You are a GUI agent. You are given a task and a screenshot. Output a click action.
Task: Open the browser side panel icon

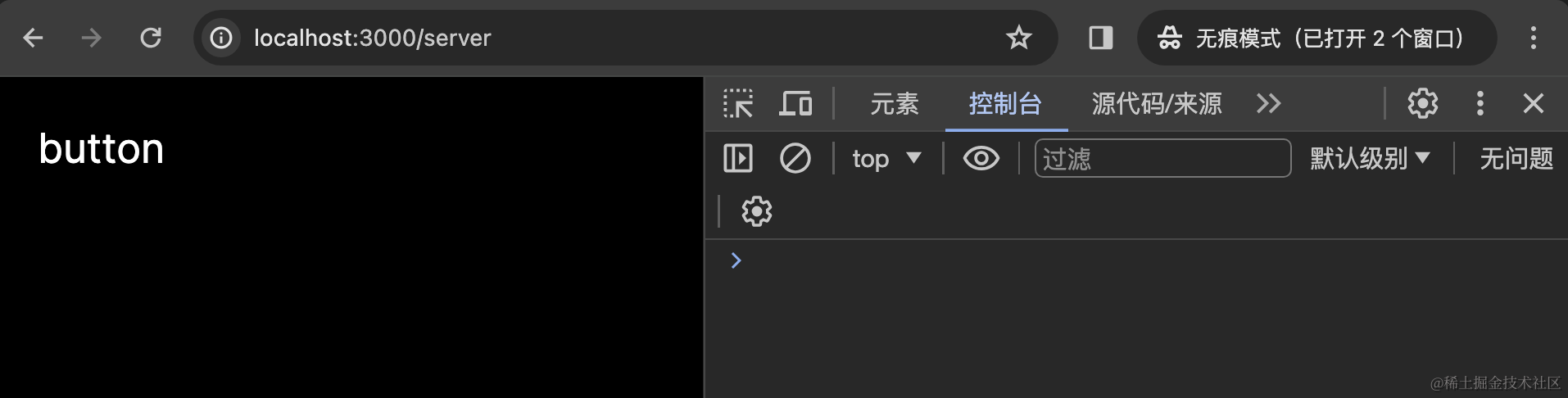pyautogui.click(x=1100, y=38)
